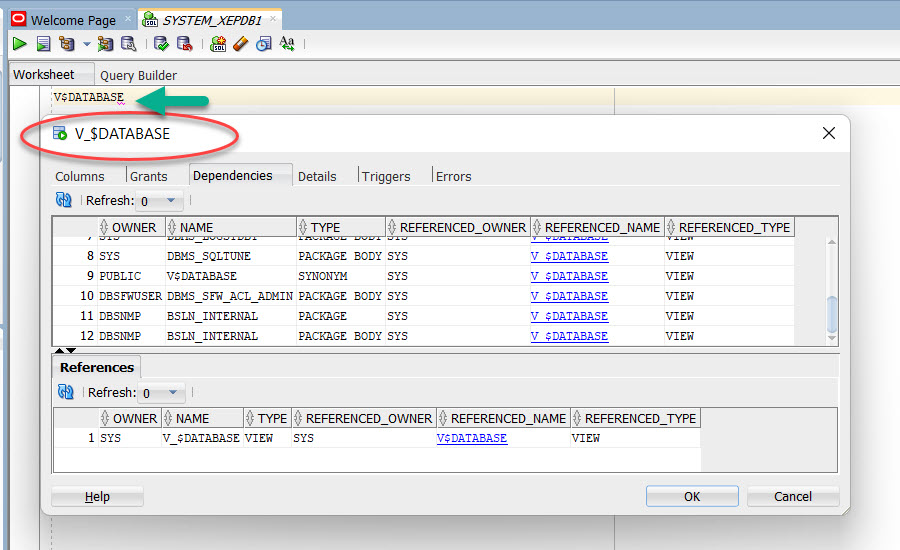Sort References table by TYPE header

click(x=267, y=419)
